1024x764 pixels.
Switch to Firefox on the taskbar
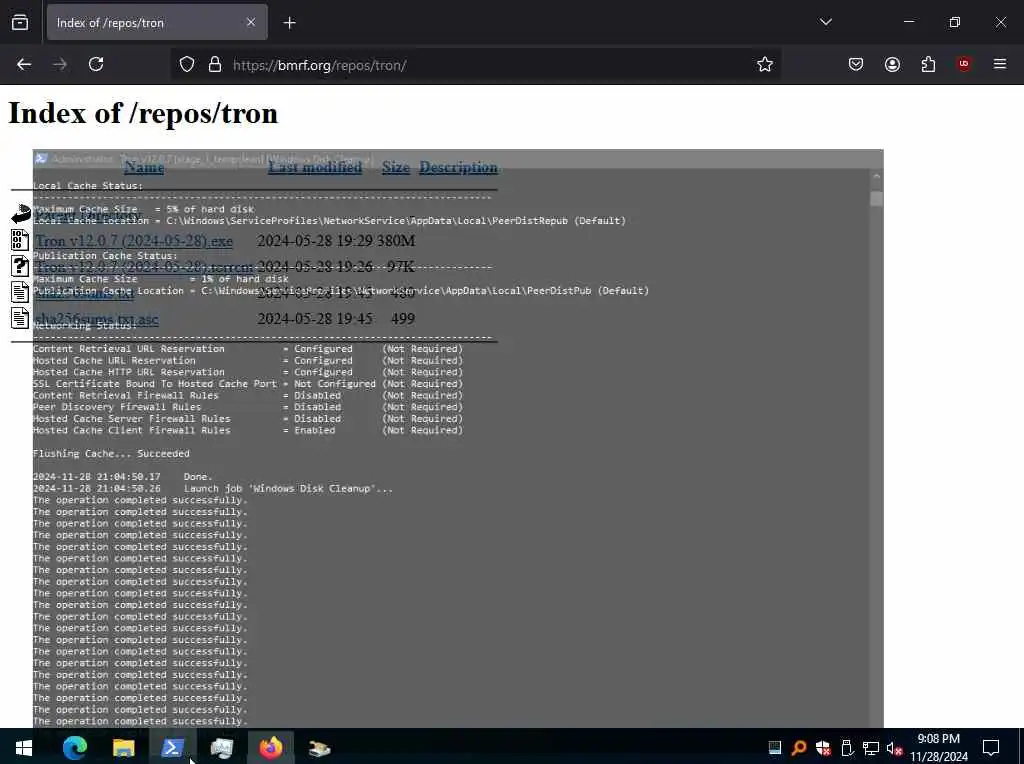tap(270, 748)
